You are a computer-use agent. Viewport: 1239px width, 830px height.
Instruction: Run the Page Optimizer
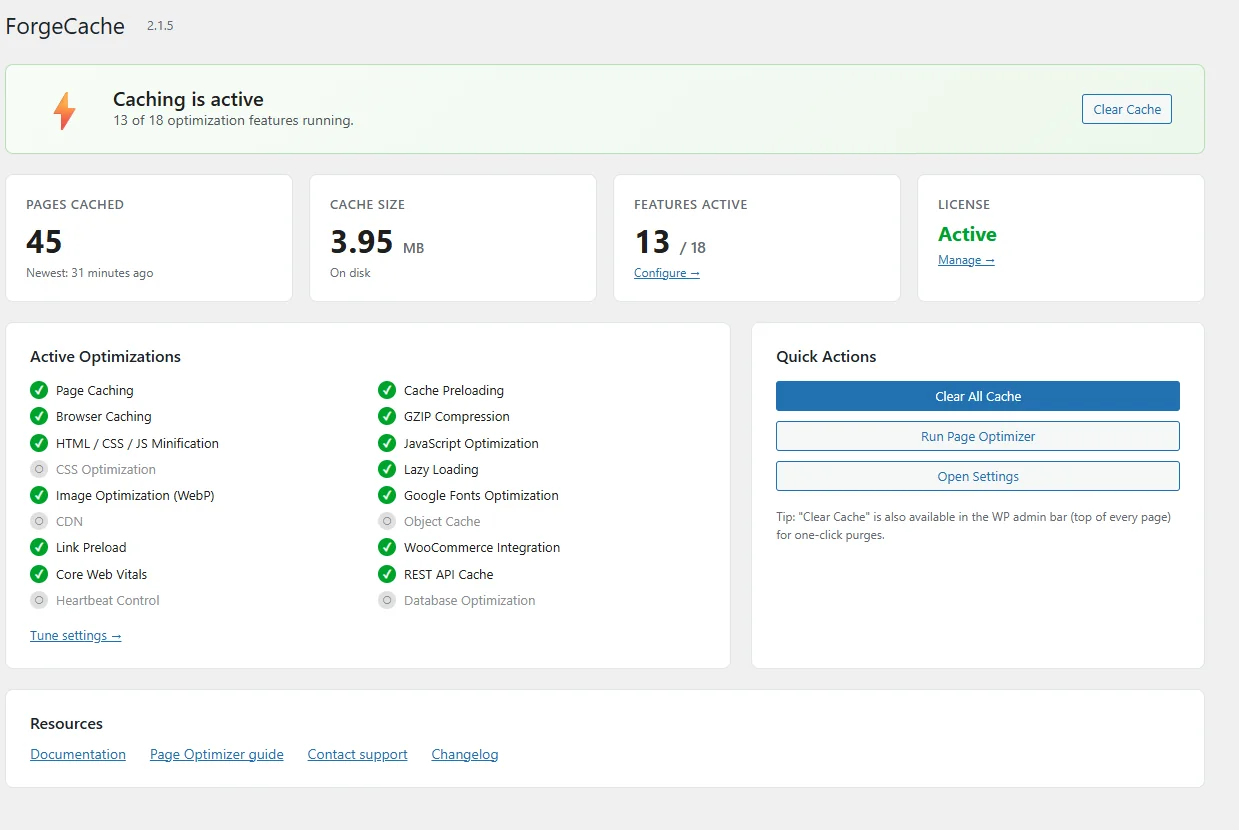click(978, 436)
